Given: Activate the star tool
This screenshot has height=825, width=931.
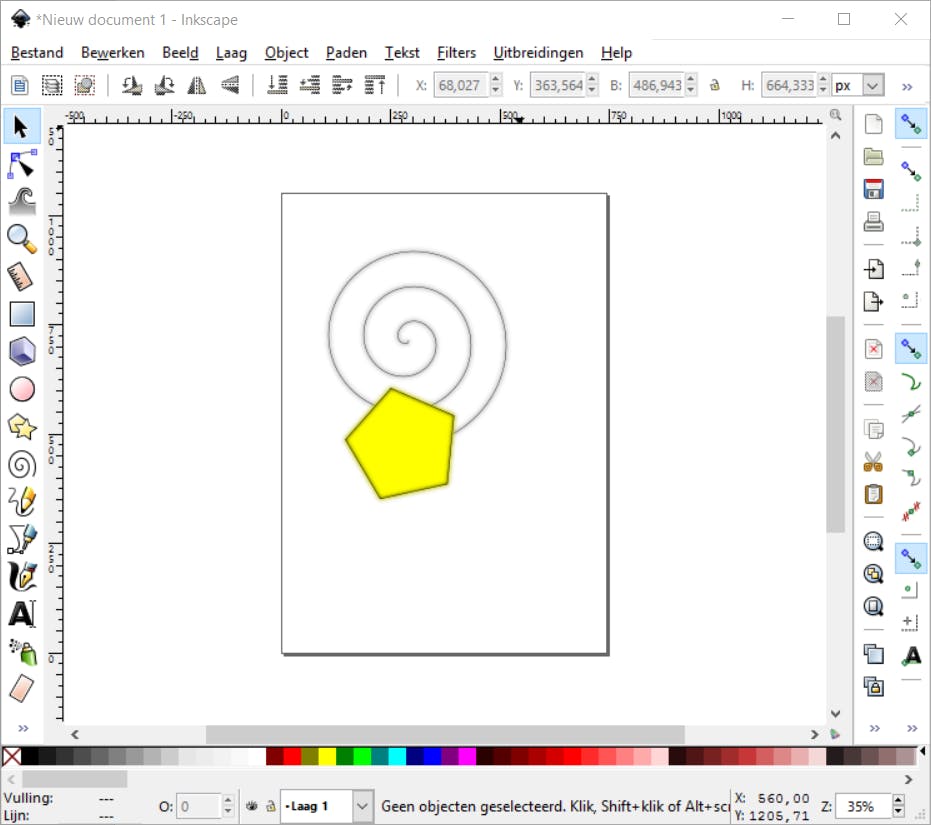Looking at the screenshot, I should [22, 427].
